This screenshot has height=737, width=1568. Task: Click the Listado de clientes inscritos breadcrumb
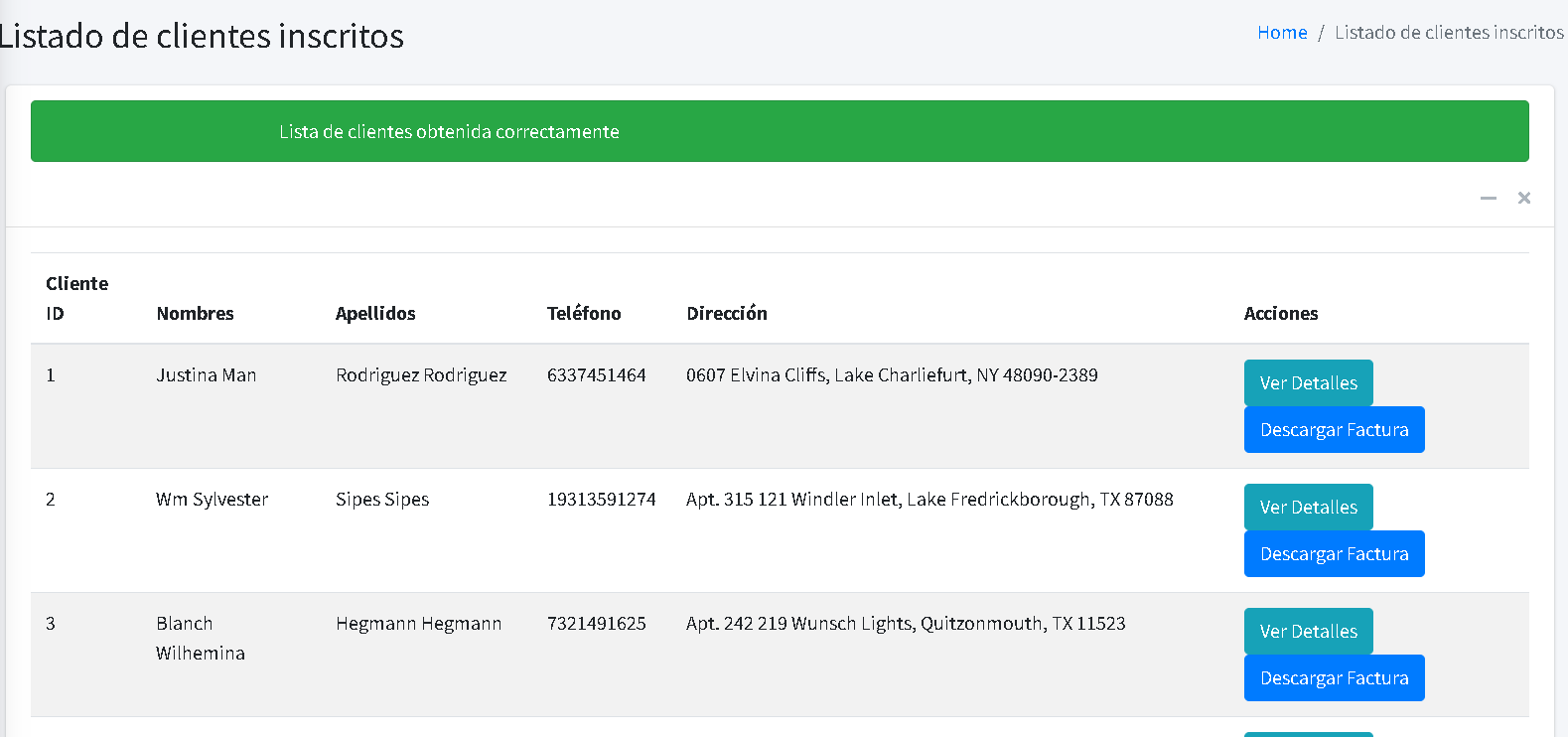click(x=1449, y=32)
